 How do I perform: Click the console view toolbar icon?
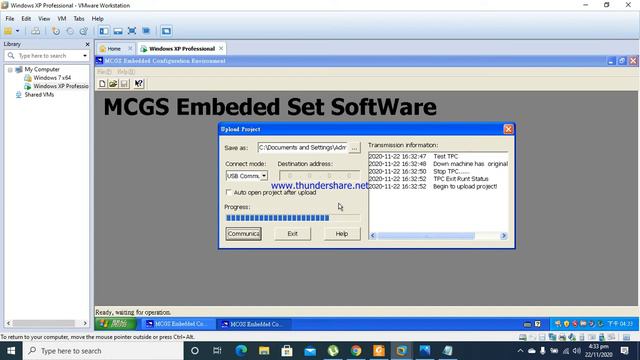(166, 31)
